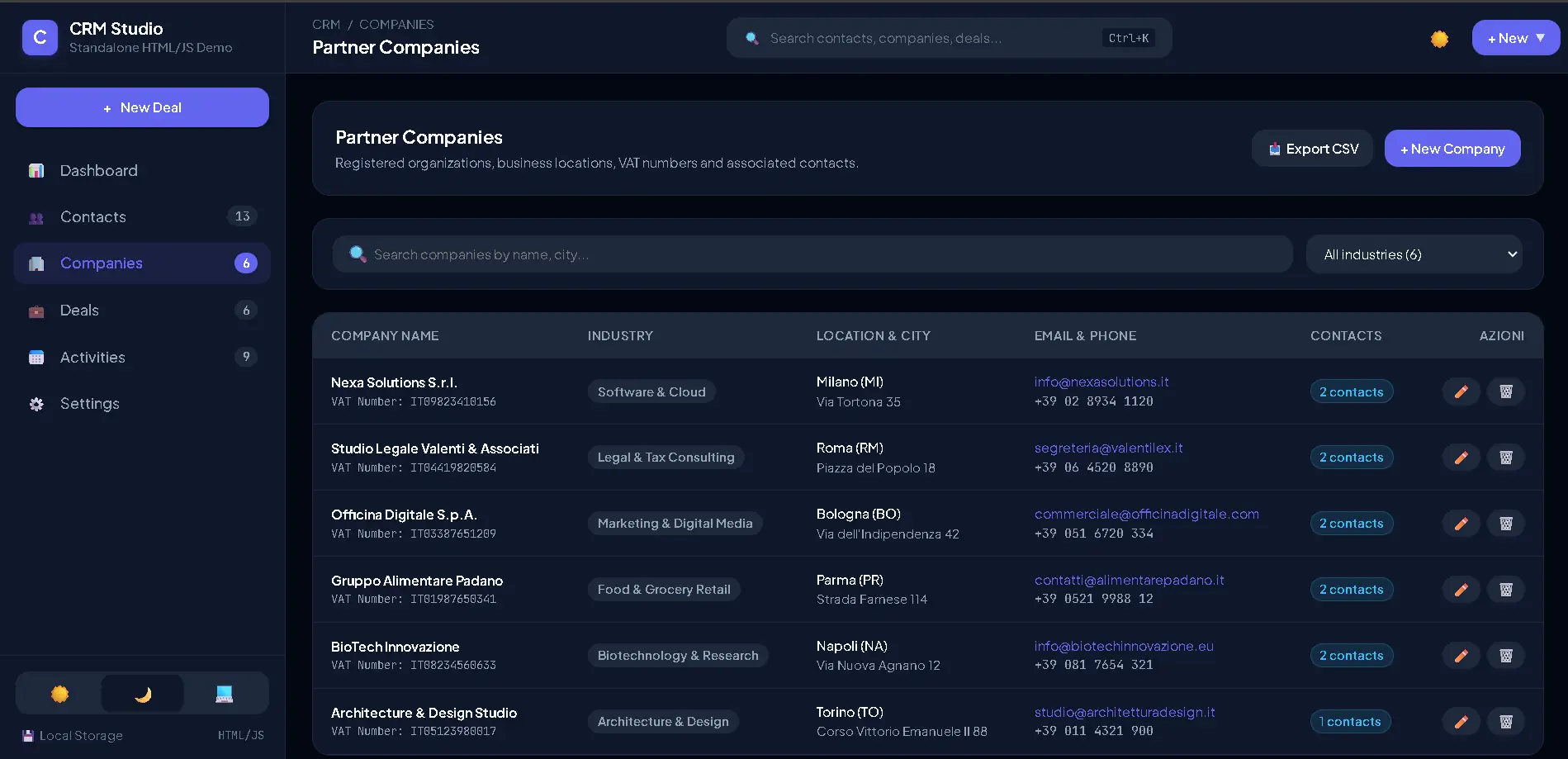1568x759 pixels.
Task: Open info@nexasolutions.it email link
Action: (x=1101, y=382)
